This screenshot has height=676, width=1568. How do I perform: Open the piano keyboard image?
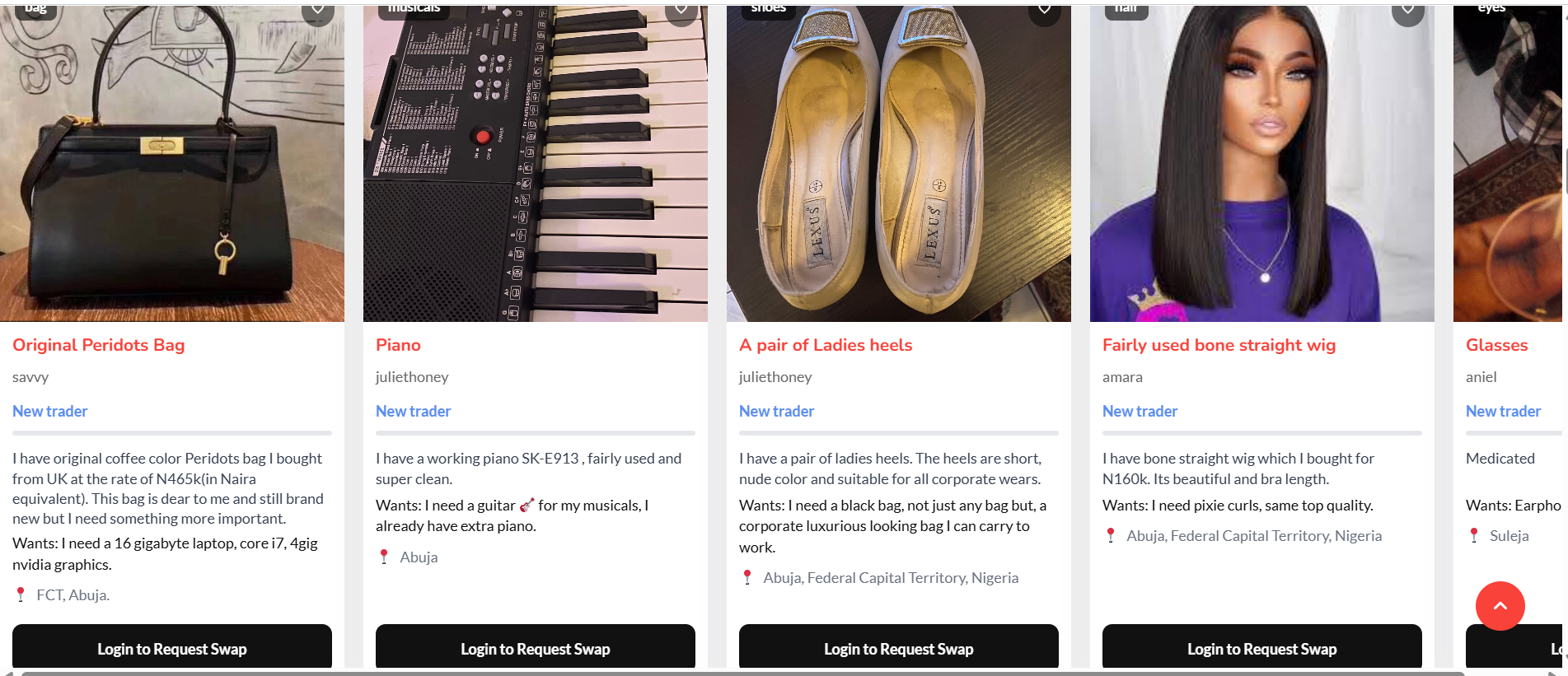(x=535, y=165)
